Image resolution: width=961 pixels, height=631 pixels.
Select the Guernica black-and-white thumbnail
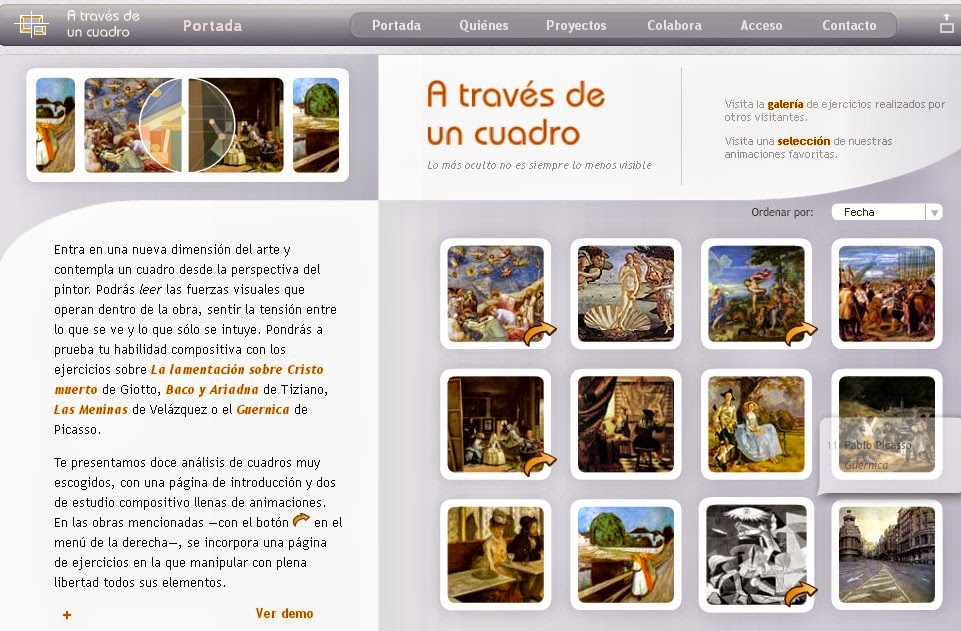(756, 554)
